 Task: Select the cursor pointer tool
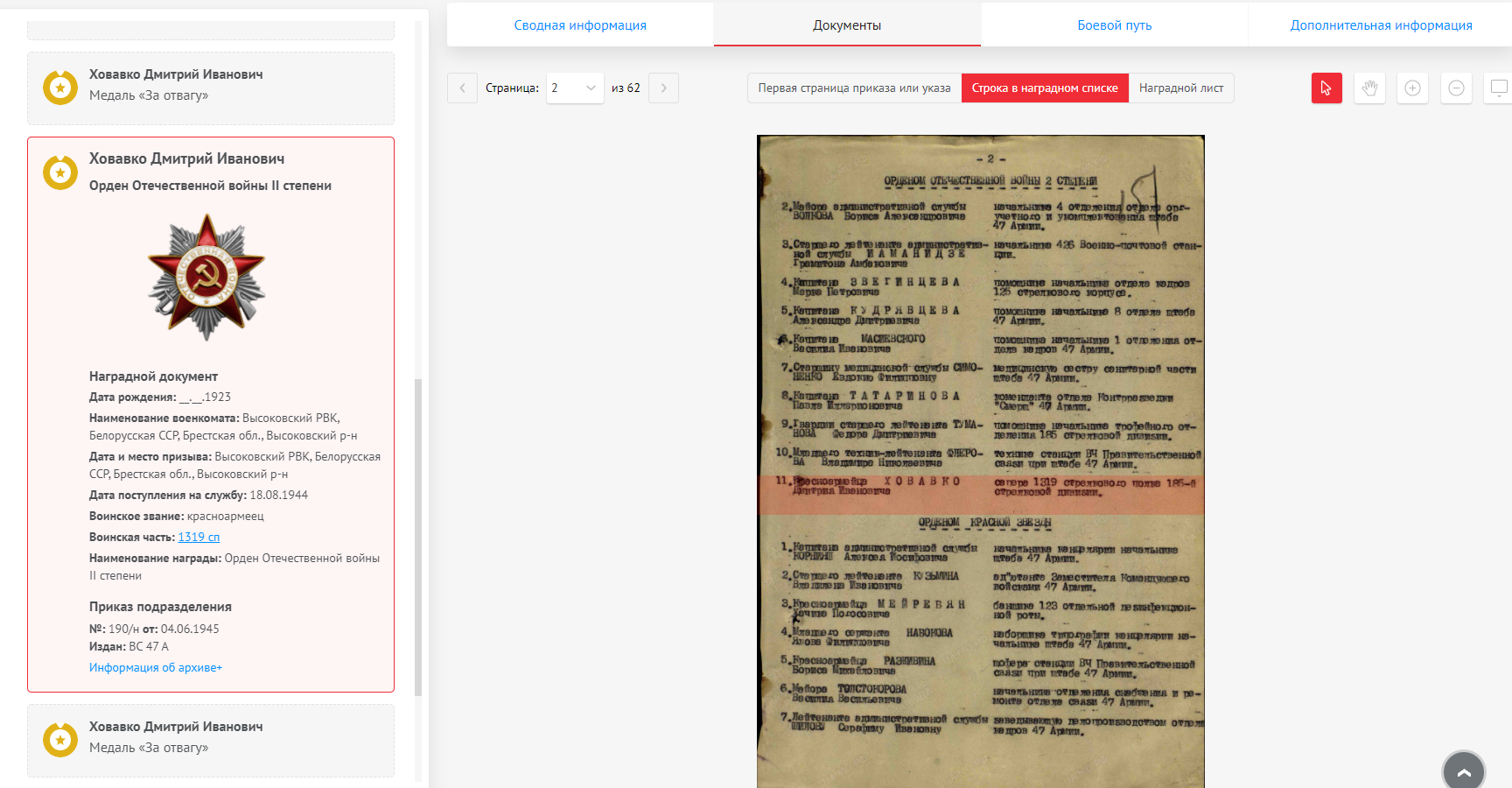[1326, 88]
